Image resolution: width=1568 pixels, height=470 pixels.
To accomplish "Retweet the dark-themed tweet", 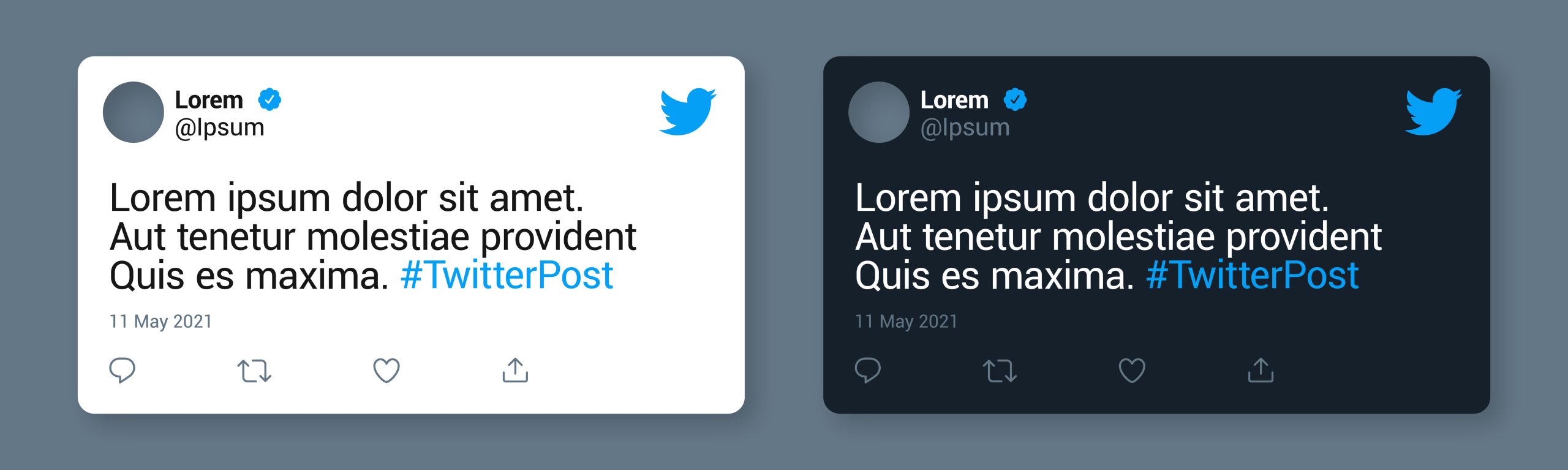I will [x=1000, y=371].
